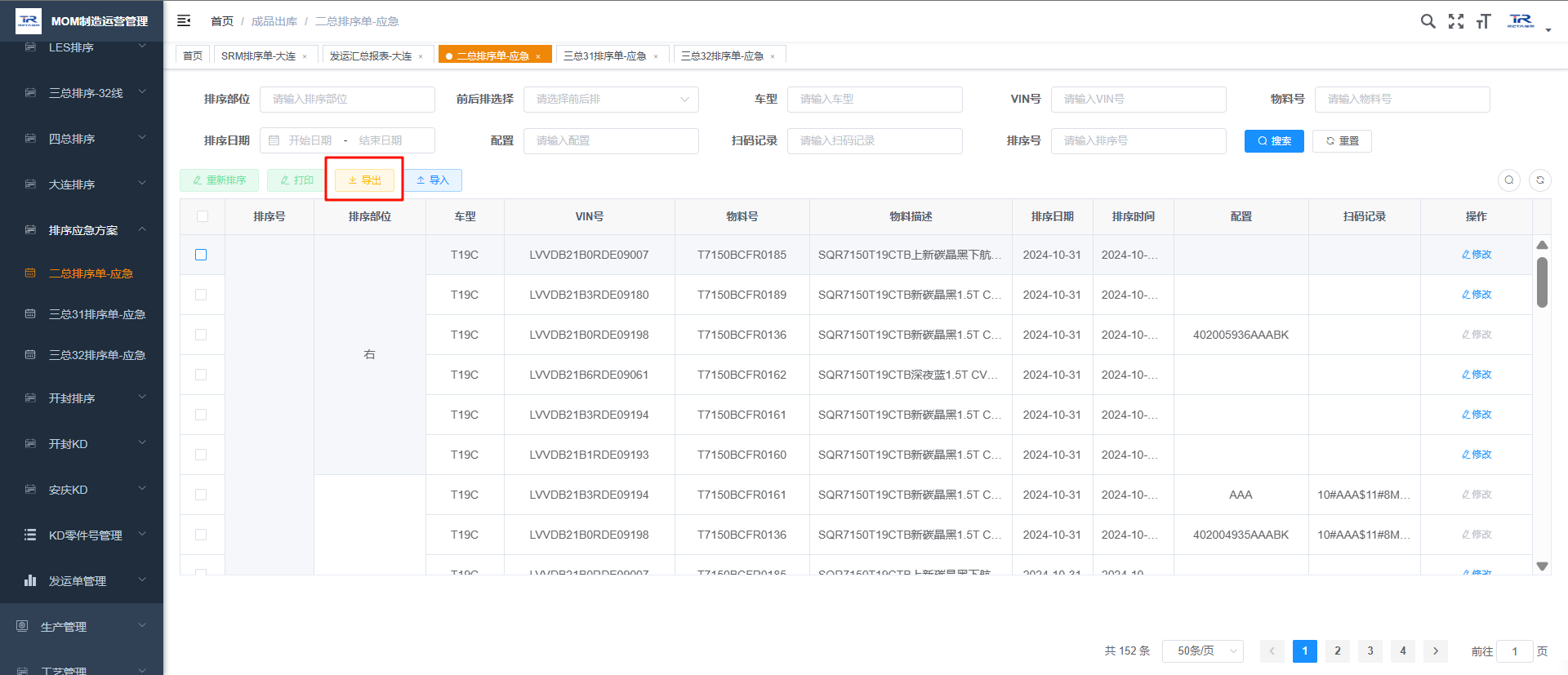Switch to the SRM排序单-大连 tab
Viewport: 1568px width, 675px height.
pos(258,56)
